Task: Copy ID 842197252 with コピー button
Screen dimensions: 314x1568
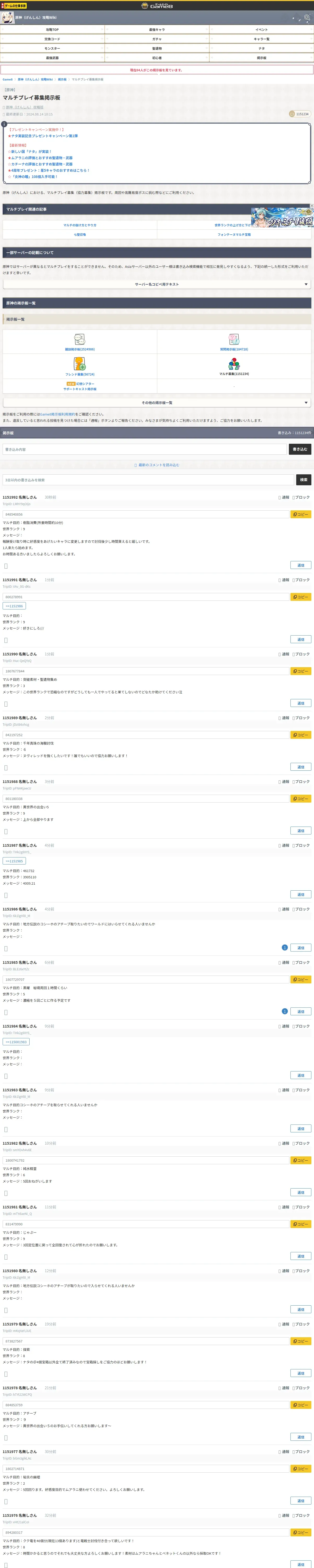Action: pyautogui.click(x=301, y=735)
